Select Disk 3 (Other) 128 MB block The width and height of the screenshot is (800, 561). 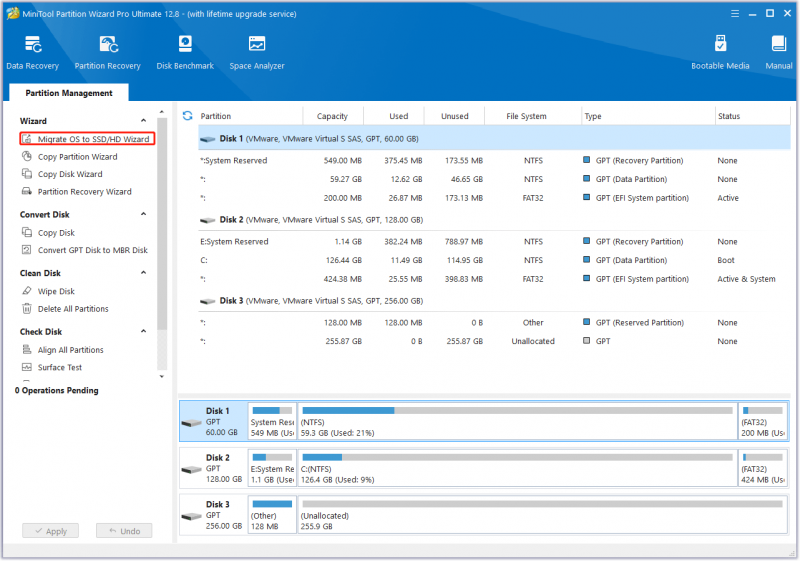pyautogui.click(x=272, y=515)
